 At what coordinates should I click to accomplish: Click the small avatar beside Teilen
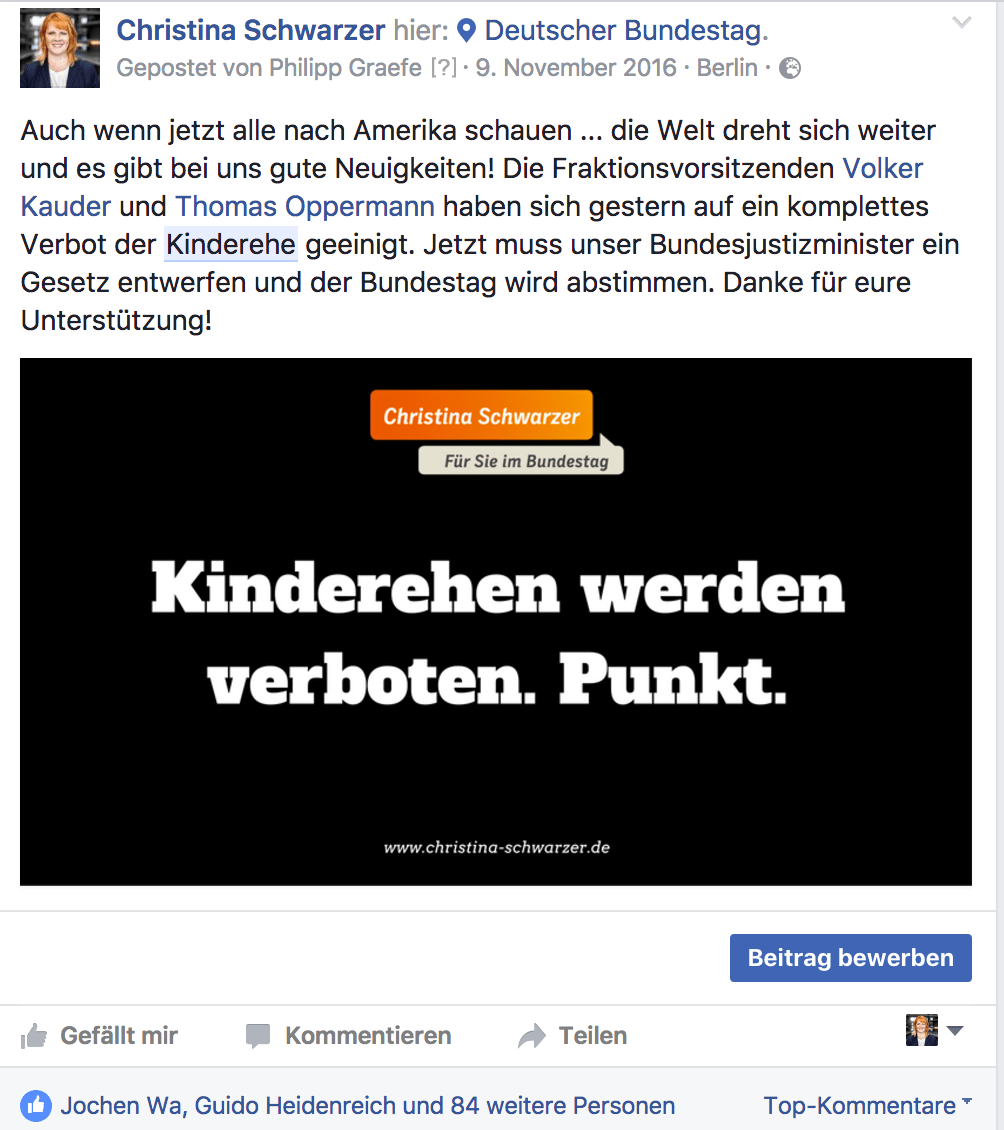pyautogui.click(x=922, y=1031)
